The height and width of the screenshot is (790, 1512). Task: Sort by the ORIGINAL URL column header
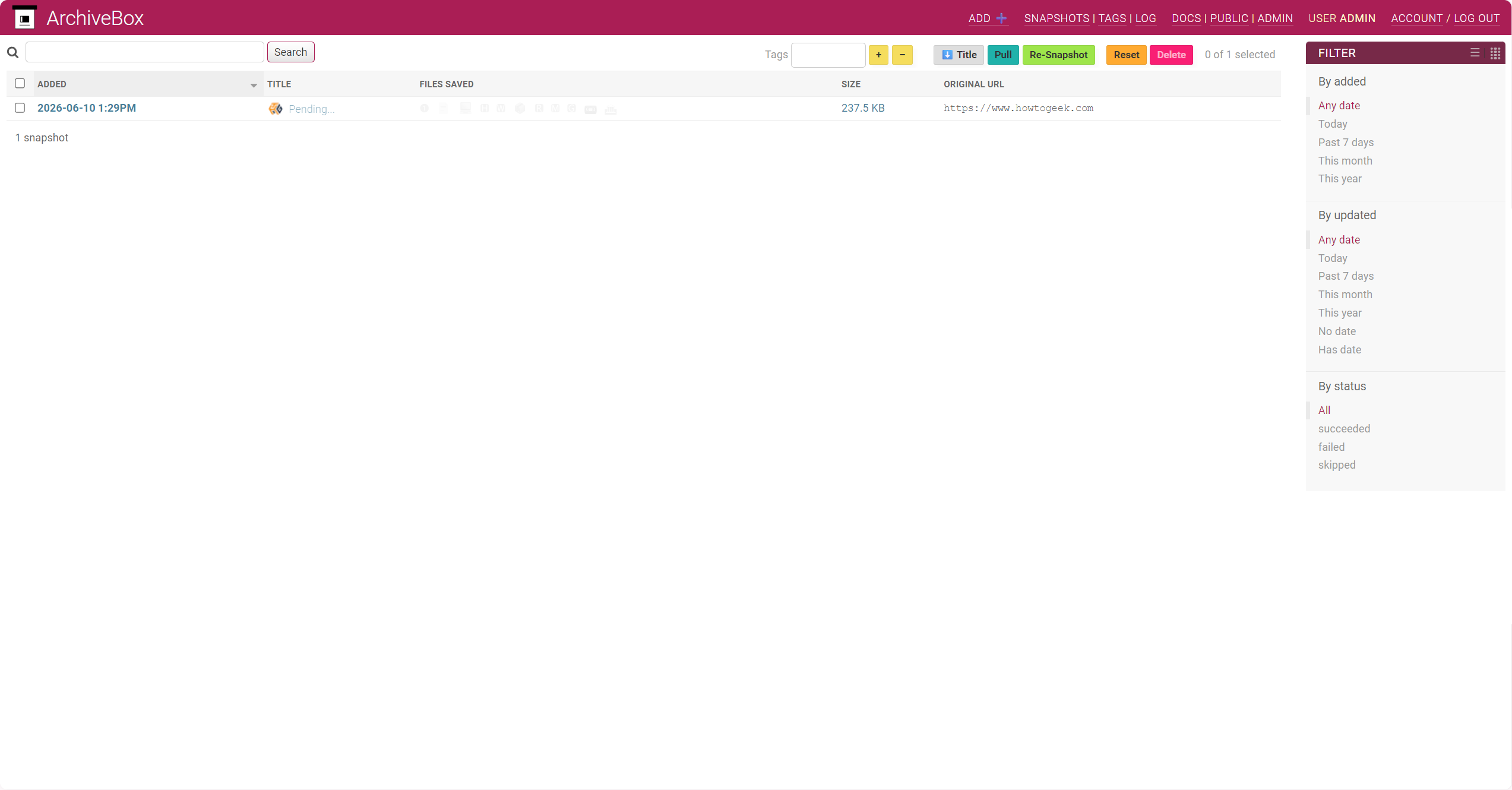(x=974, y=84)
